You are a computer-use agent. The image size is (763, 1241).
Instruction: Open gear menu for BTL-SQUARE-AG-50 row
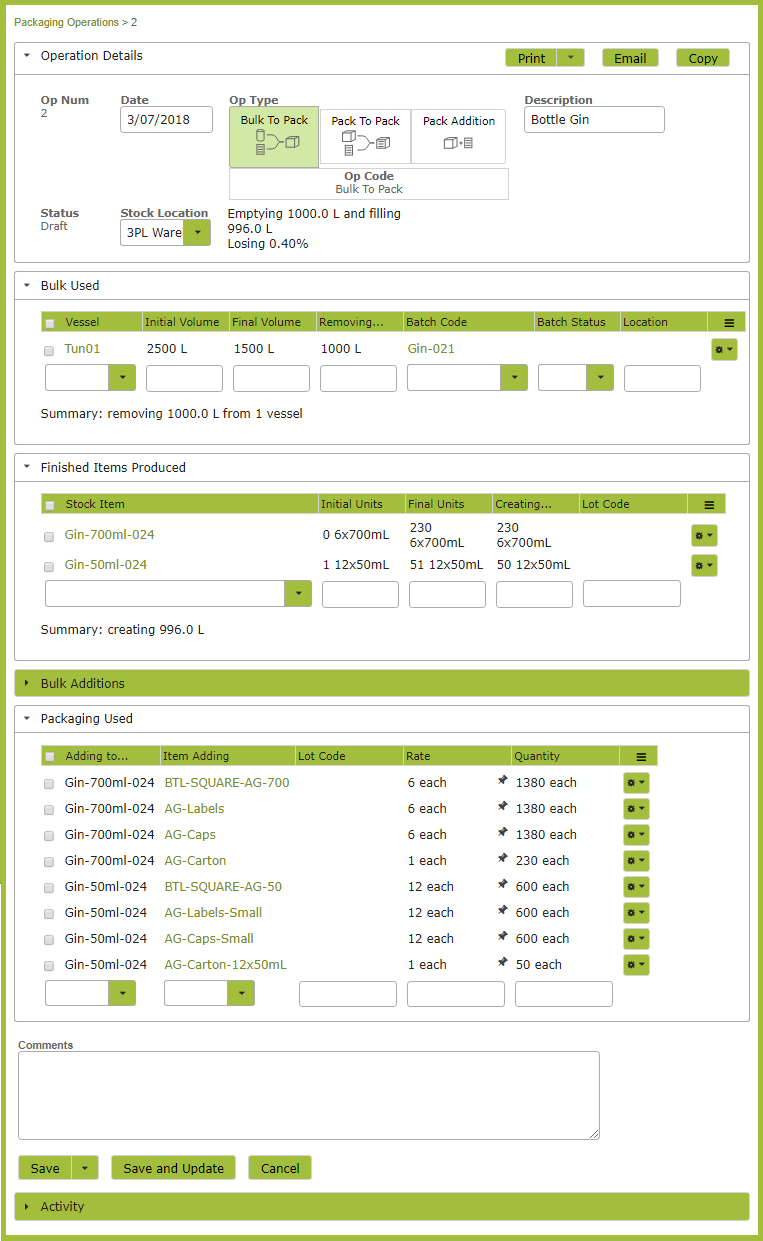636,887
